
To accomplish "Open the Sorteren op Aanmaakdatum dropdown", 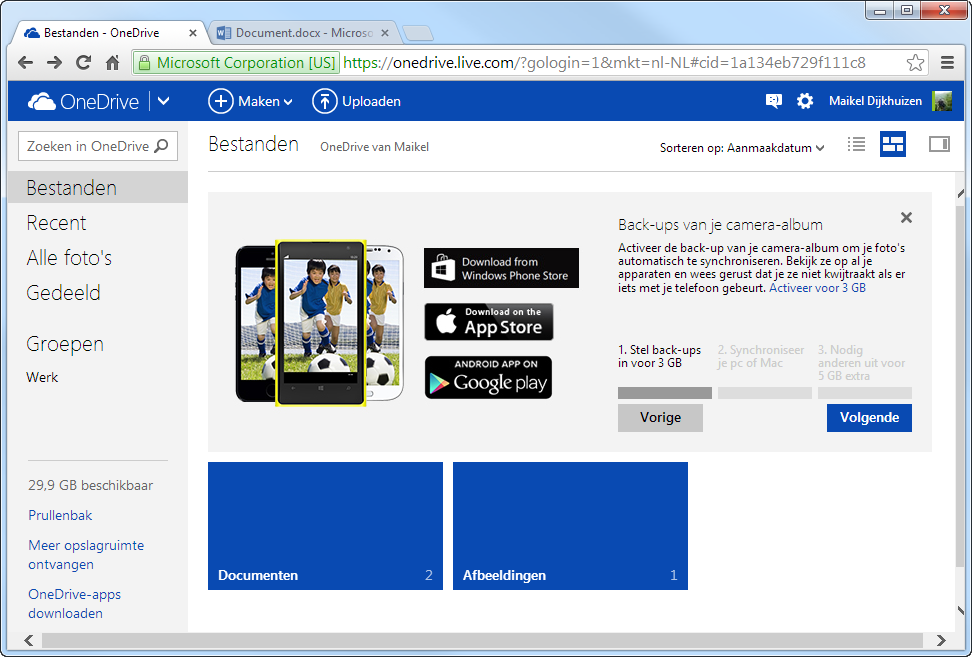I will [x=741, y=148].
